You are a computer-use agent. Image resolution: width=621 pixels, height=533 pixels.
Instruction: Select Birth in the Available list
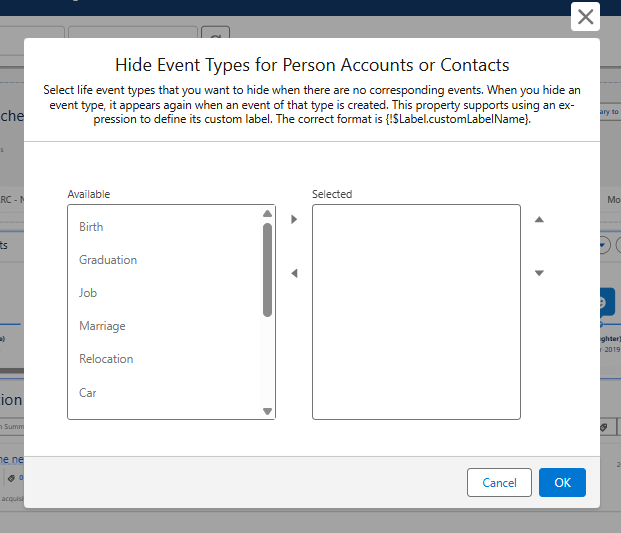(x=92, y=227)
